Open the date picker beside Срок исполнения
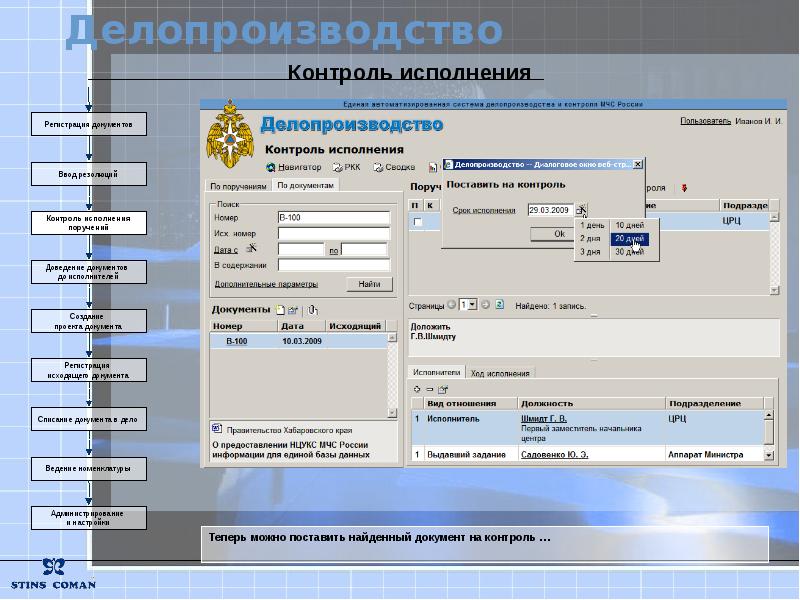The width and height of the screenshot is (800, 600). (x=581, y=210)
